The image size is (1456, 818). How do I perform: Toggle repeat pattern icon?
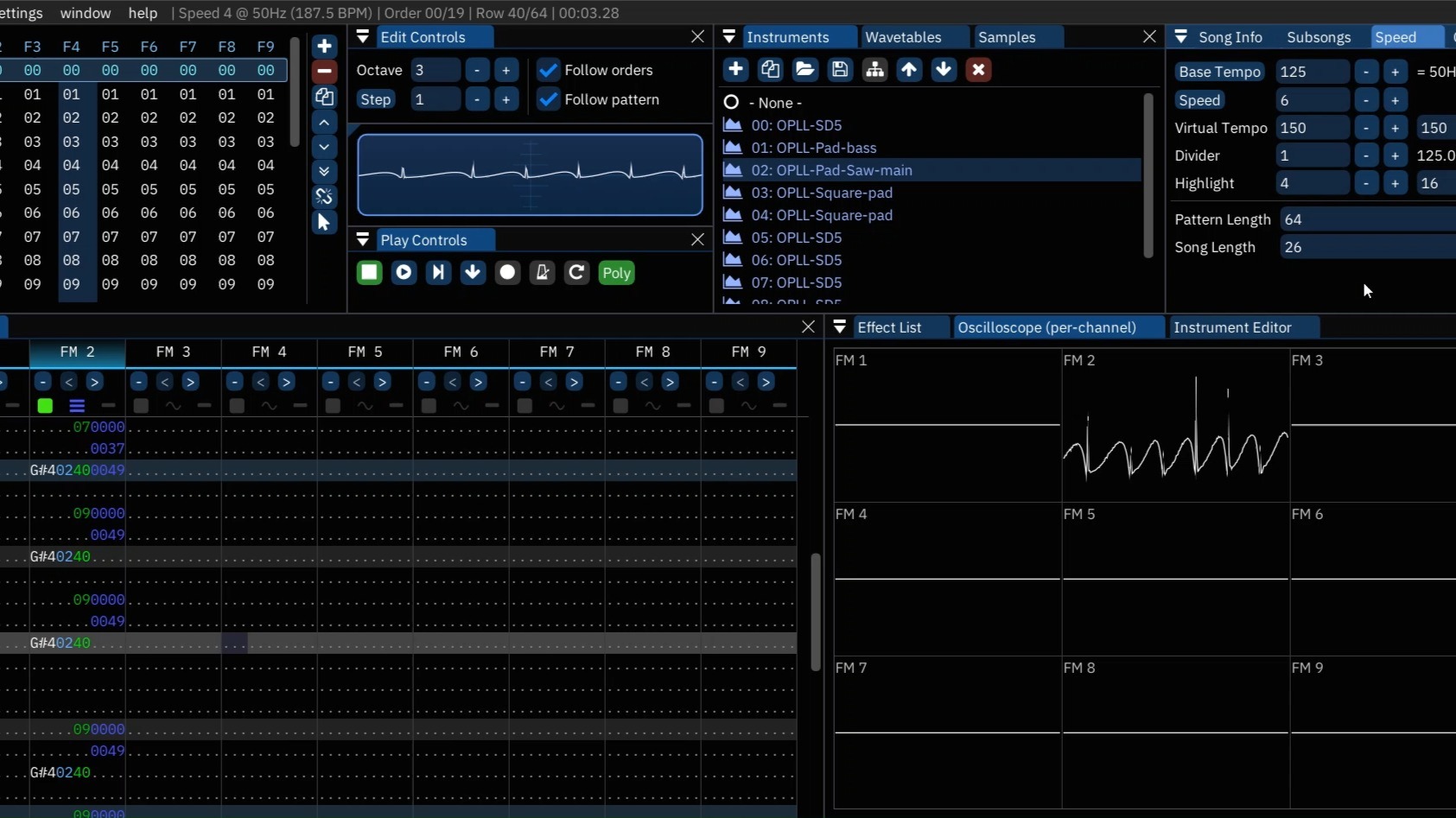click(x=576, y=273)
